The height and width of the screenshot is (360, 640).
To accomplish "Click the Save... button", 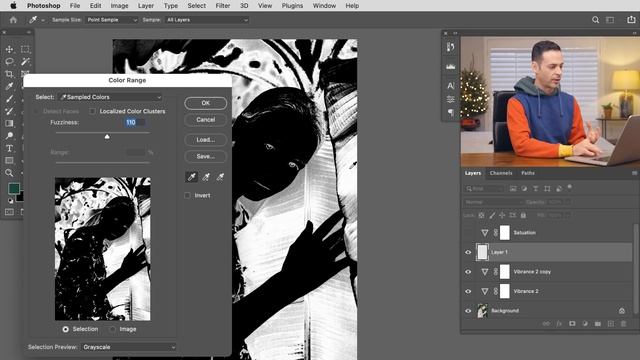I will 206,157.
